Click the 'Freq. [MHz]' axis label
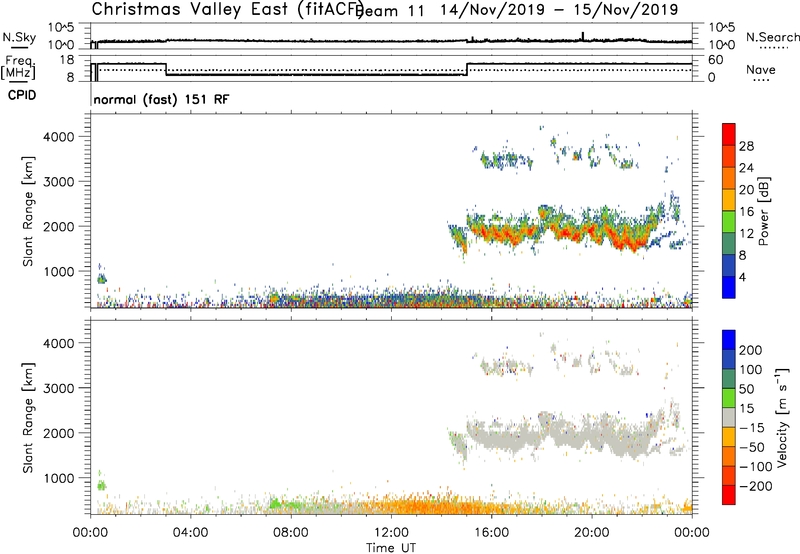This screenshot has height=554, width=800. pyautogui.click(x=18, y=68)
